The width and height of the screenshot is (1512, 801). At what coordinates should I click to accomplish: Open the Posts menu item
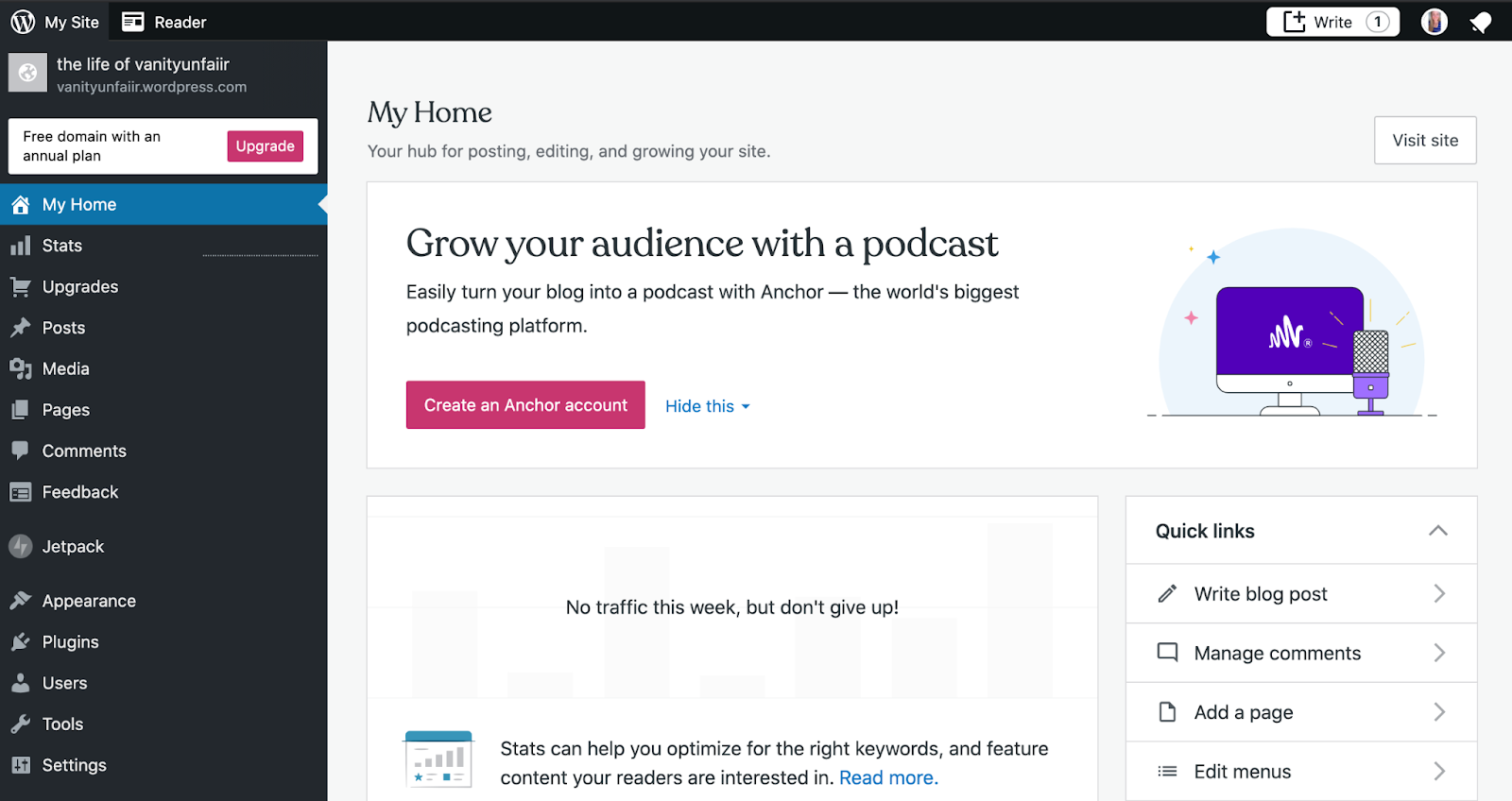163,328
